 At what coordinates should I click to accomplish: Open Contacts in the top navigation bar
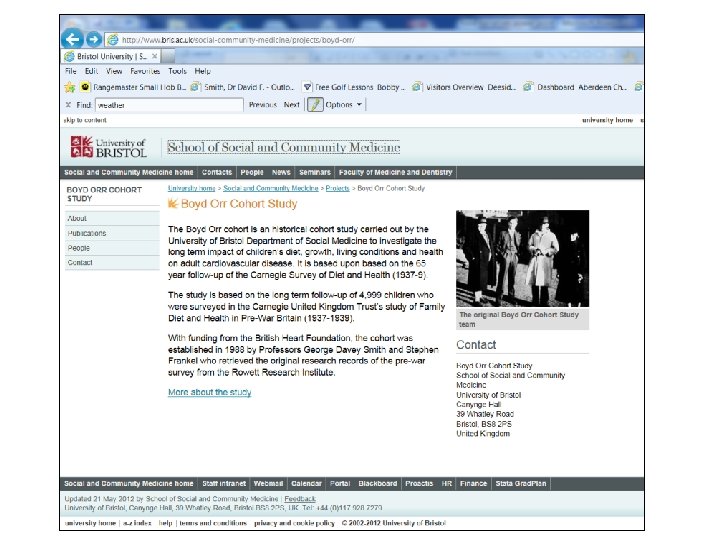pos(217,172)
